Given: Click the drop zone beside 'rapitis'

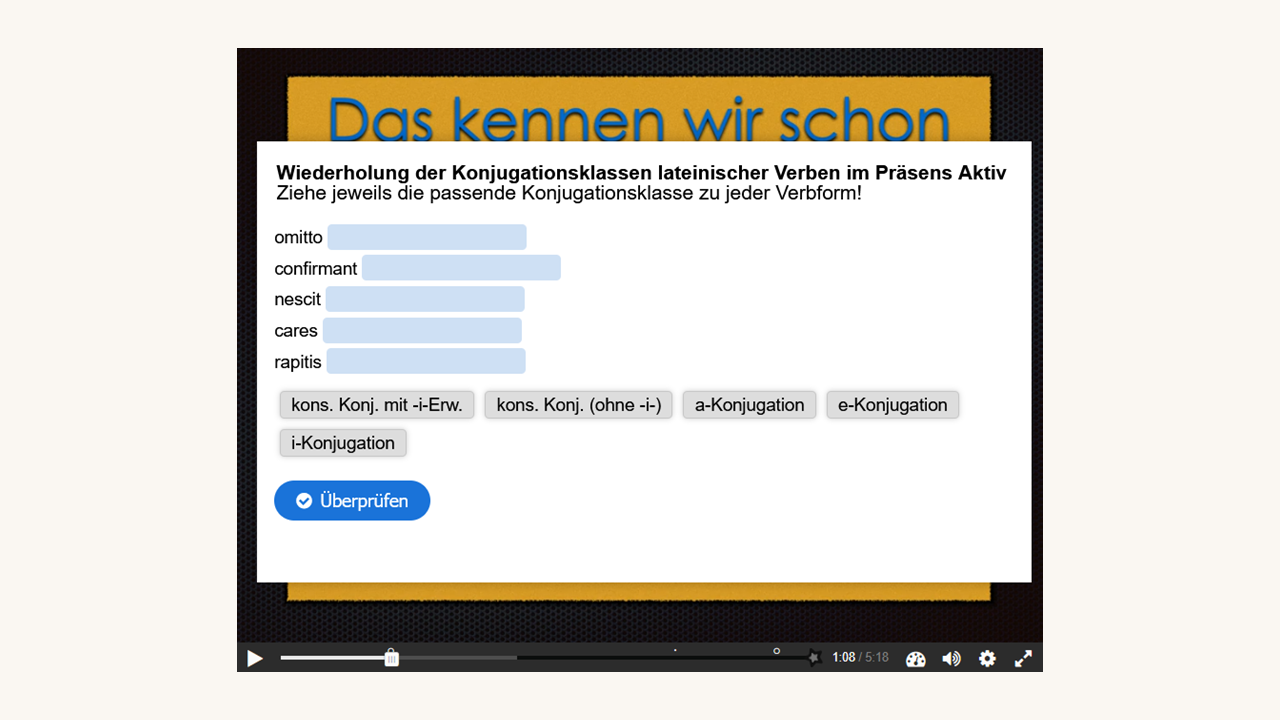Looking at the screenshot, I should tap(426, 362).
